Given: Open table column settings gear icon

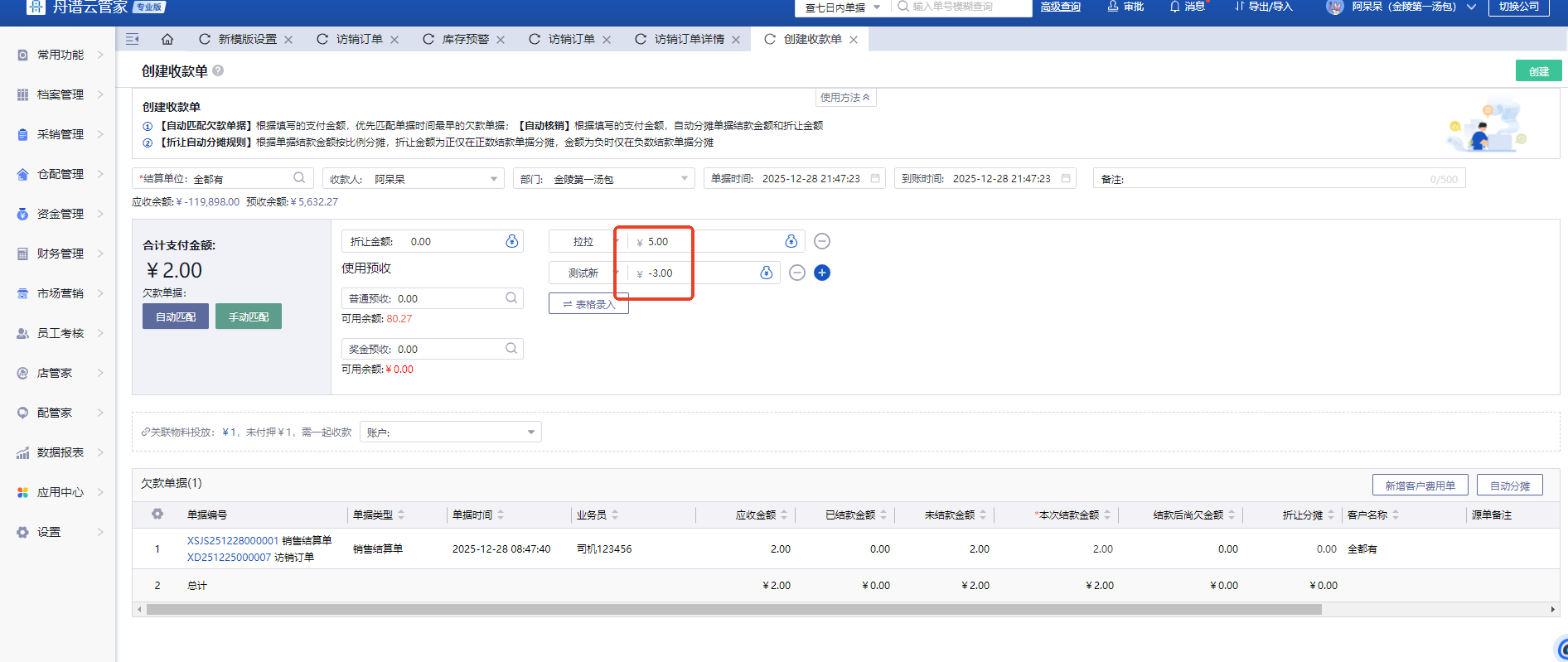Looking at the screenshot, I should [x=157, y=515].
